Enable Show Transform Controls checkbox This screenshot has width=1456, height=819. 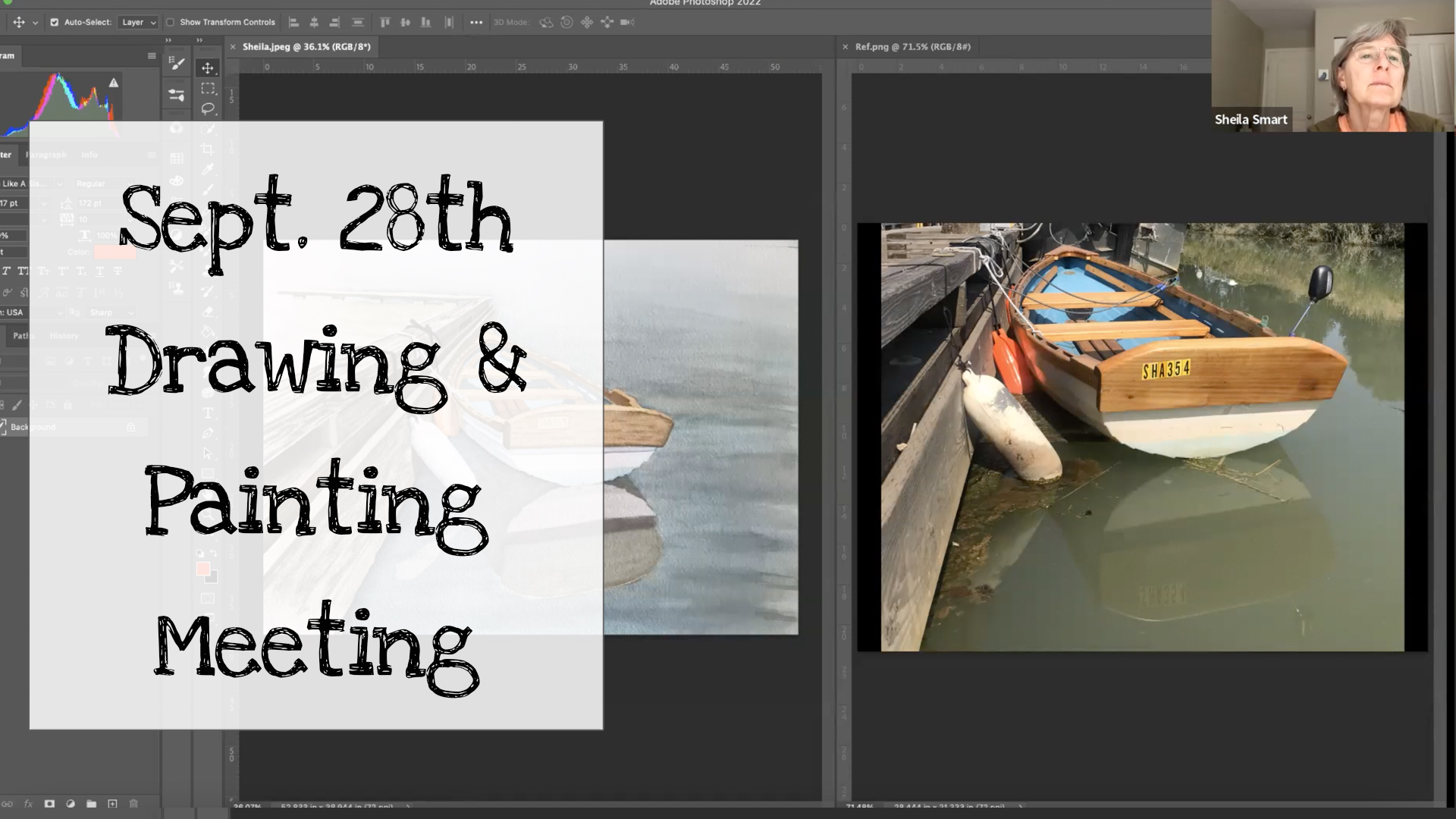[x=171, y=22]
